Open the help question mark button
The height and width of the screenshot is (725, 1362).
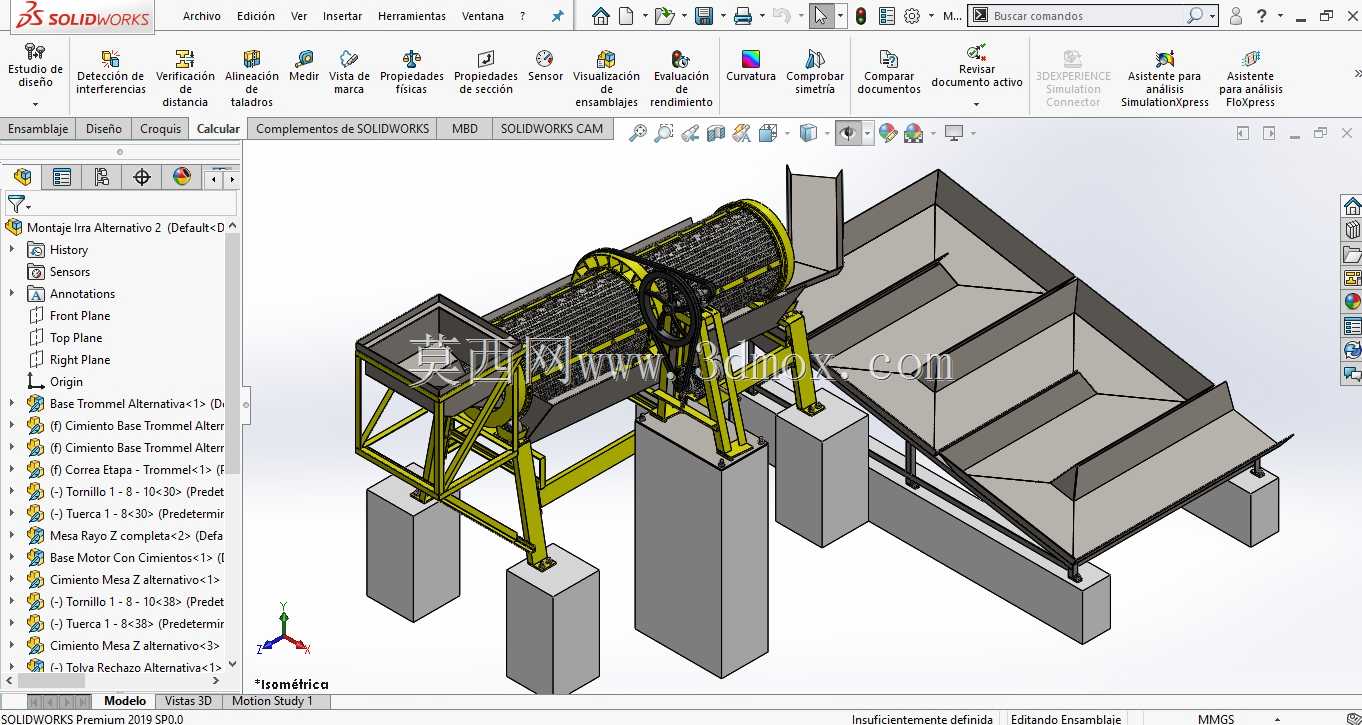[1262, 16]
